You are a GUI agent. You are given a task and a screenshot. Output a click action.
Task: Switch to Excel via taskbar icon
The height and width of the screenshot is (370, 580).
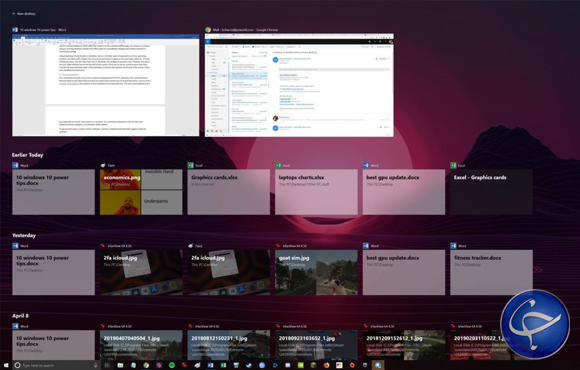pos(223,365)
